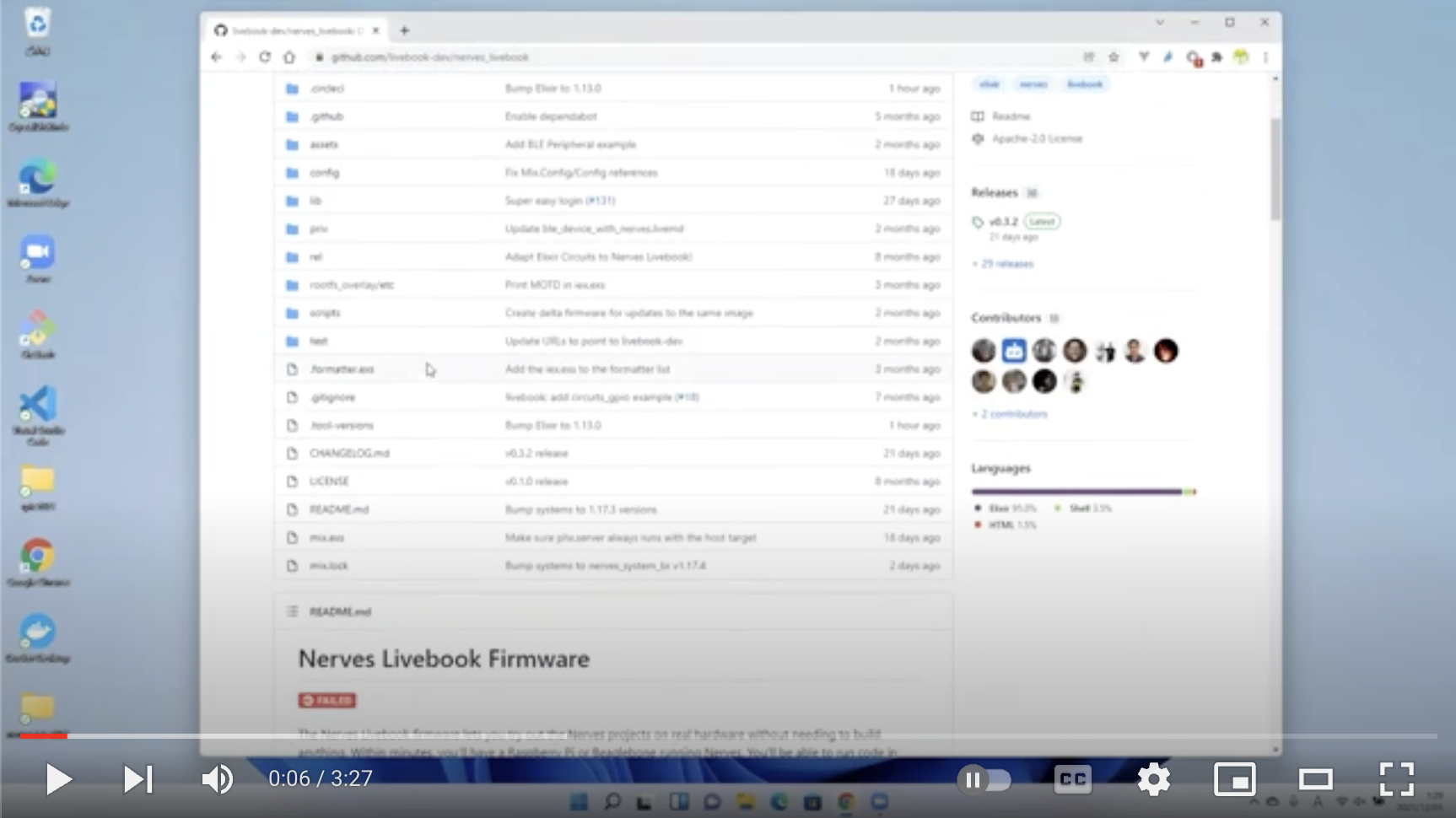Screen dimensions: 1456x818
Task: Mute the video volume
Action: click(x=218, y=779)
